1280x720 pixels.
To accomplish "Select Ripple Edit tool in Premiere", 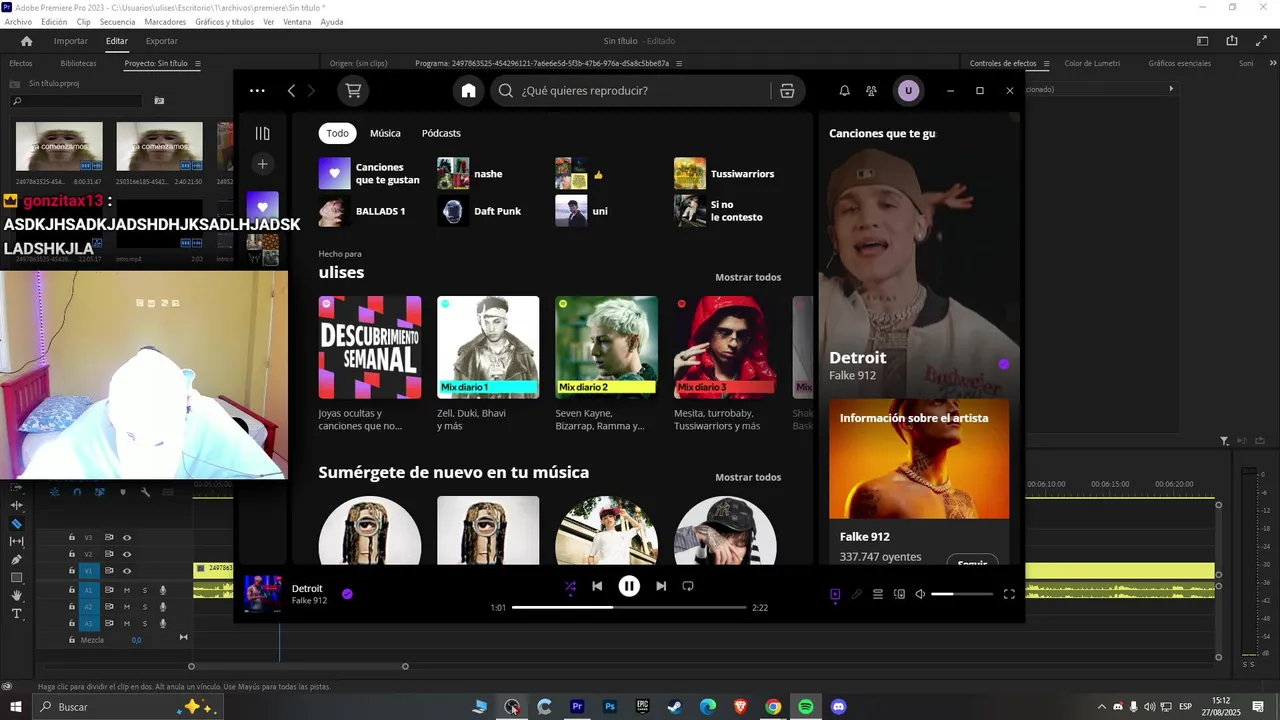I will [x=16, y=505].
